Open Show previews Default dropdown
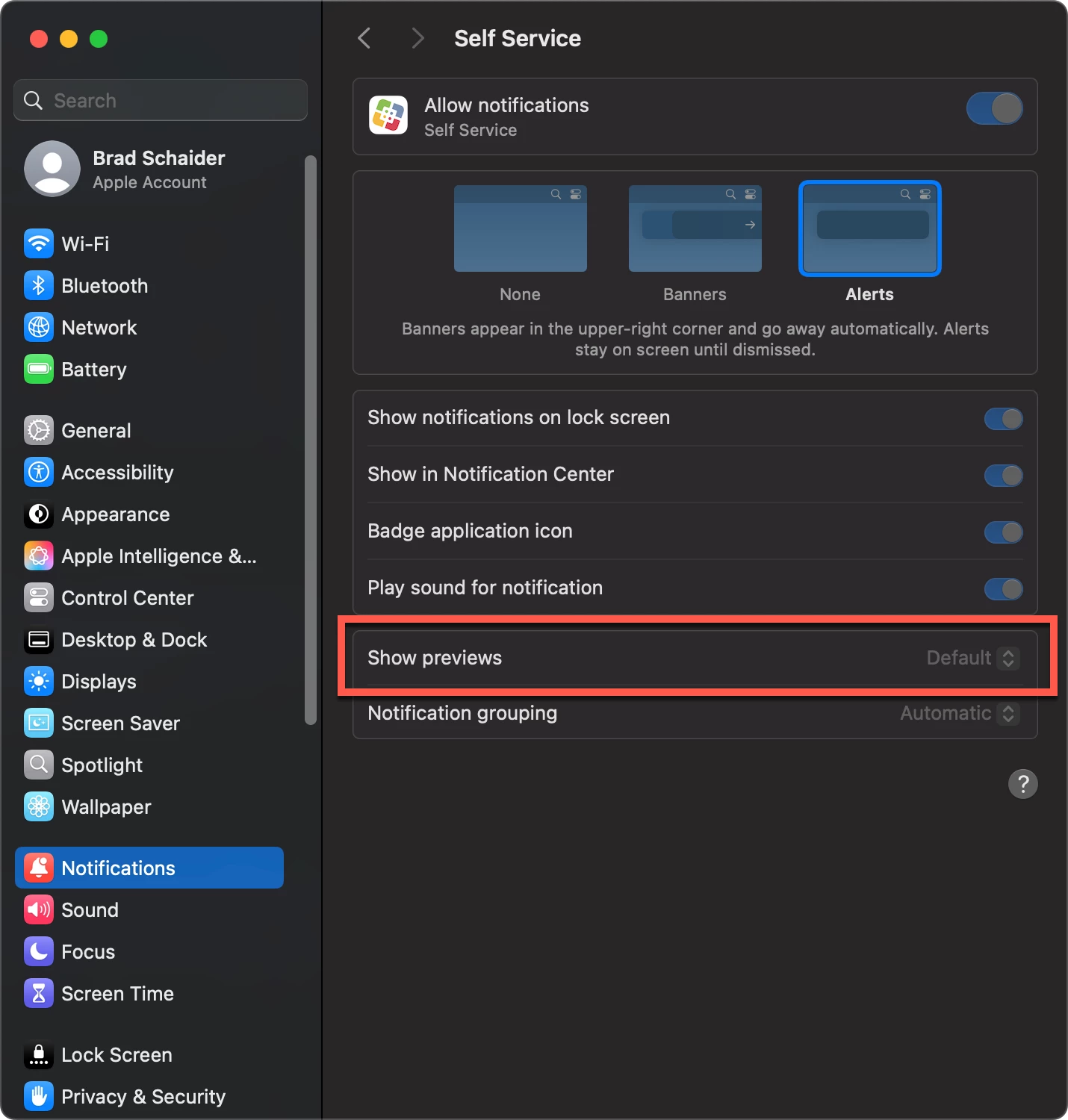 (973, 658)
